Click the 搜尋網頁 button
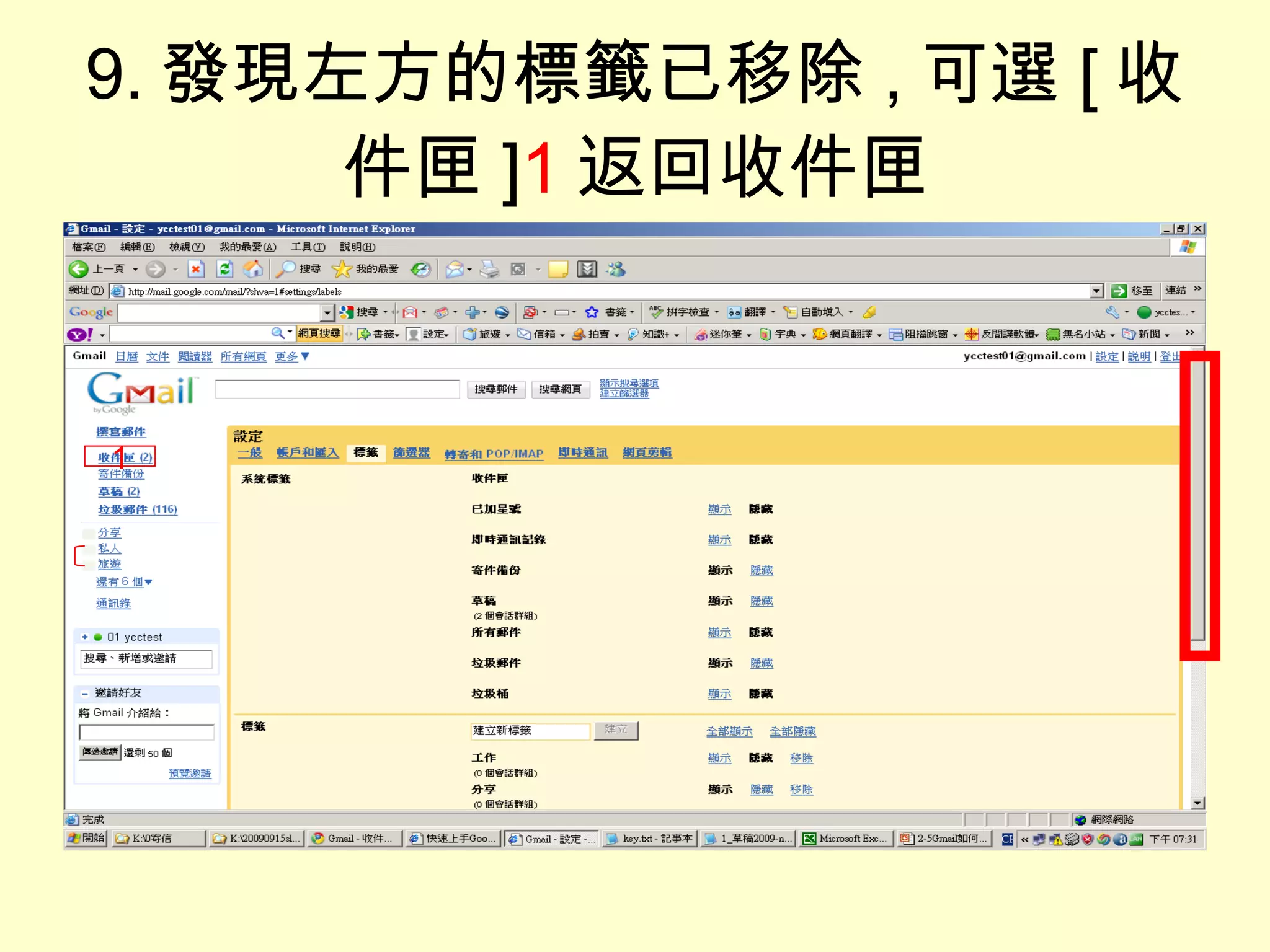 point(560,389)
